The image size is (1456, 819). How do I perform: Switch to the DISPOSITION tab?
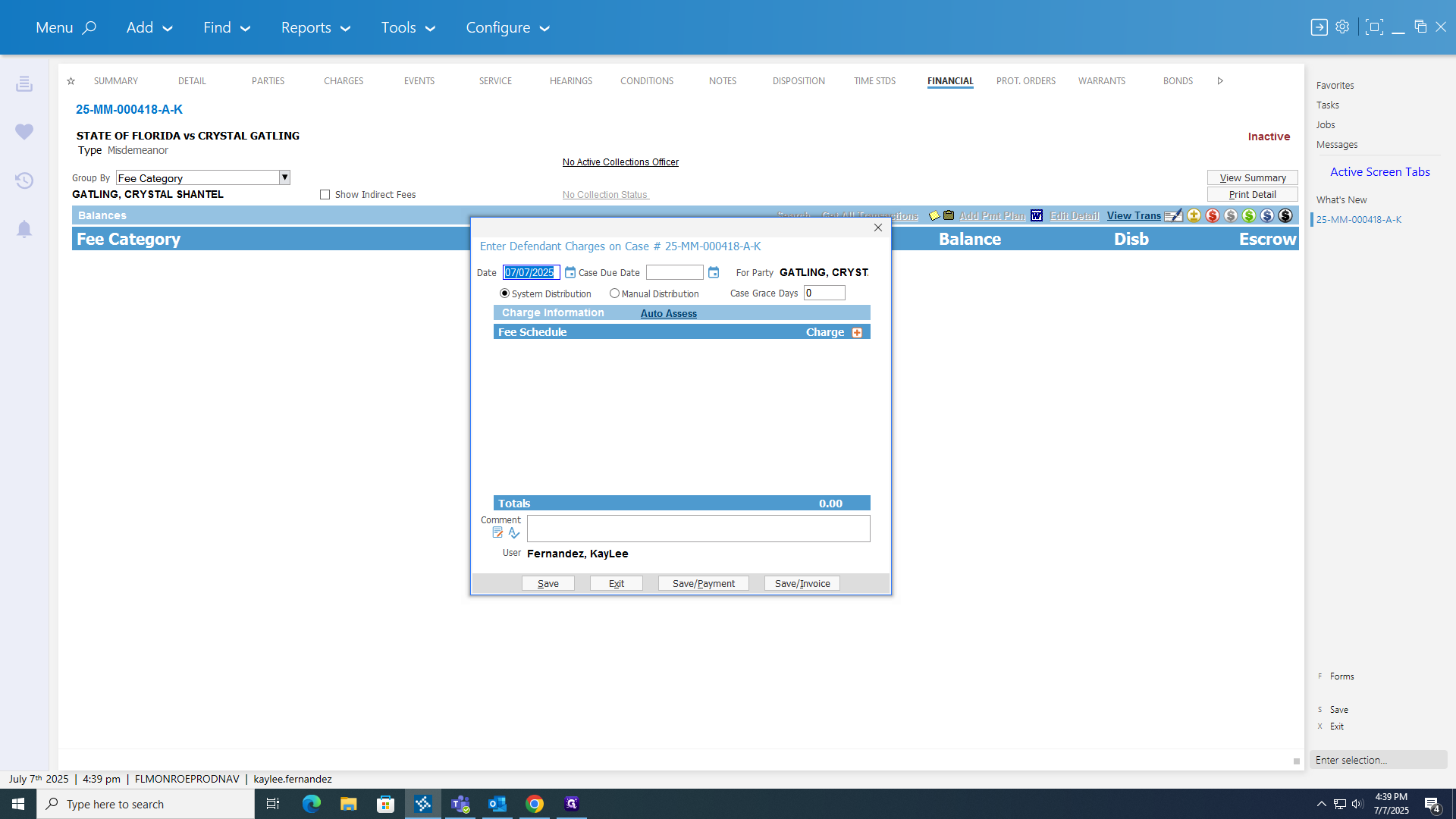point(799,81)
